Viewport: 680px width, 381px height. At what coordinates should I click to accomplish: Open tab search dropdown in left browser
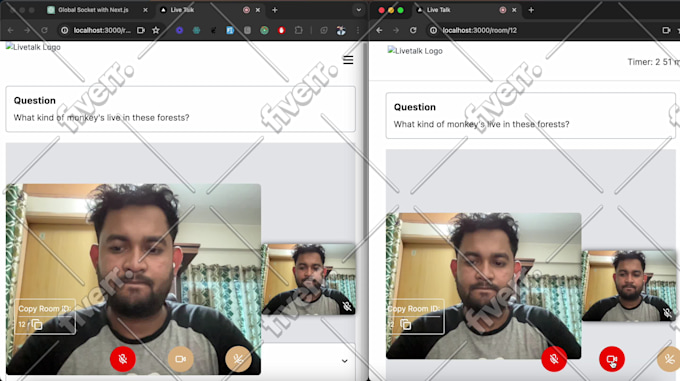click(x=359, y=10)
